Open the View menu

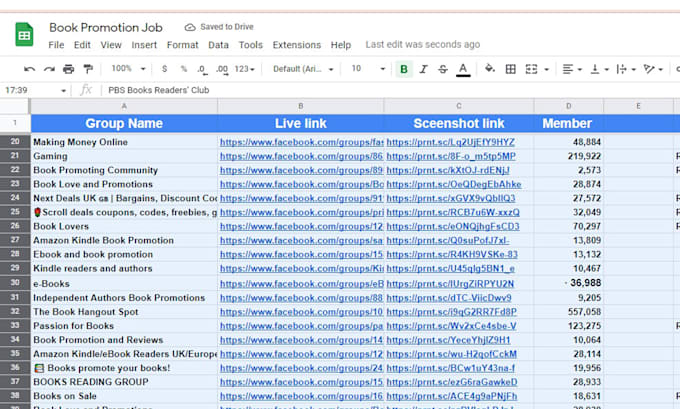pyautogui.click(x=111, y=45)
